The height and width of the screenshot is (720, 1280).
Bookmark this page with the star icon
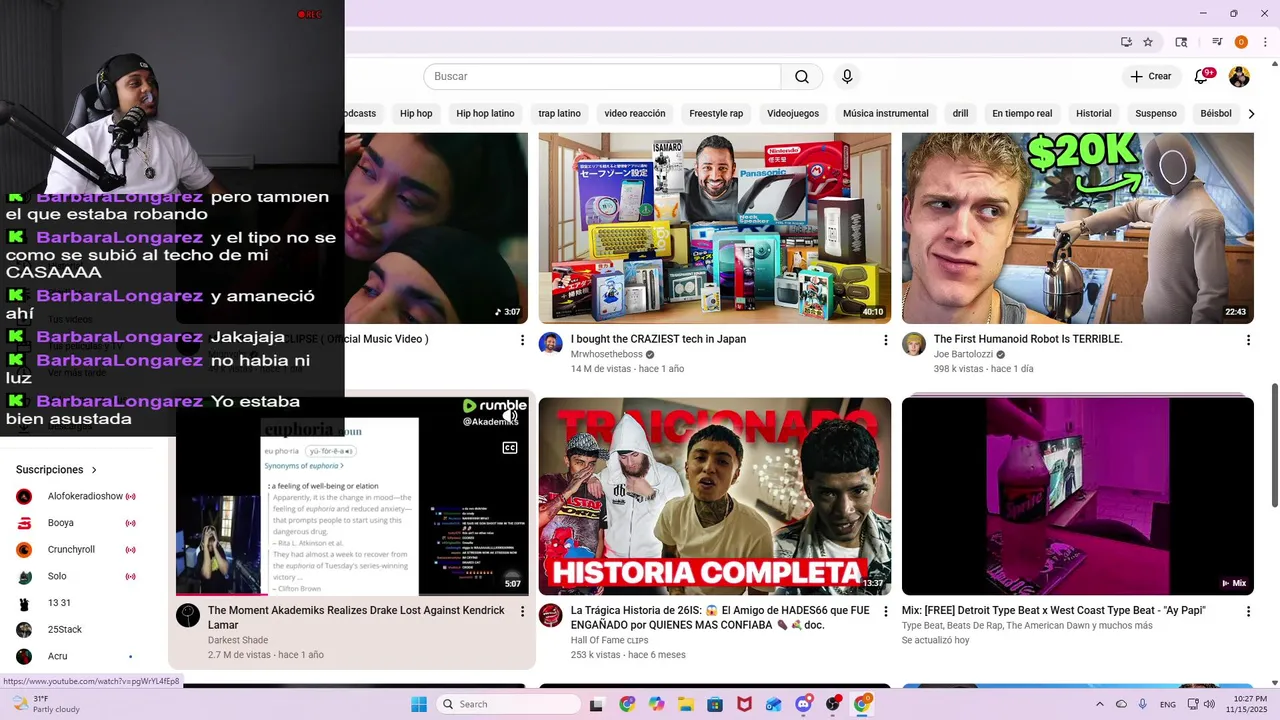(x=1148, y=42)
